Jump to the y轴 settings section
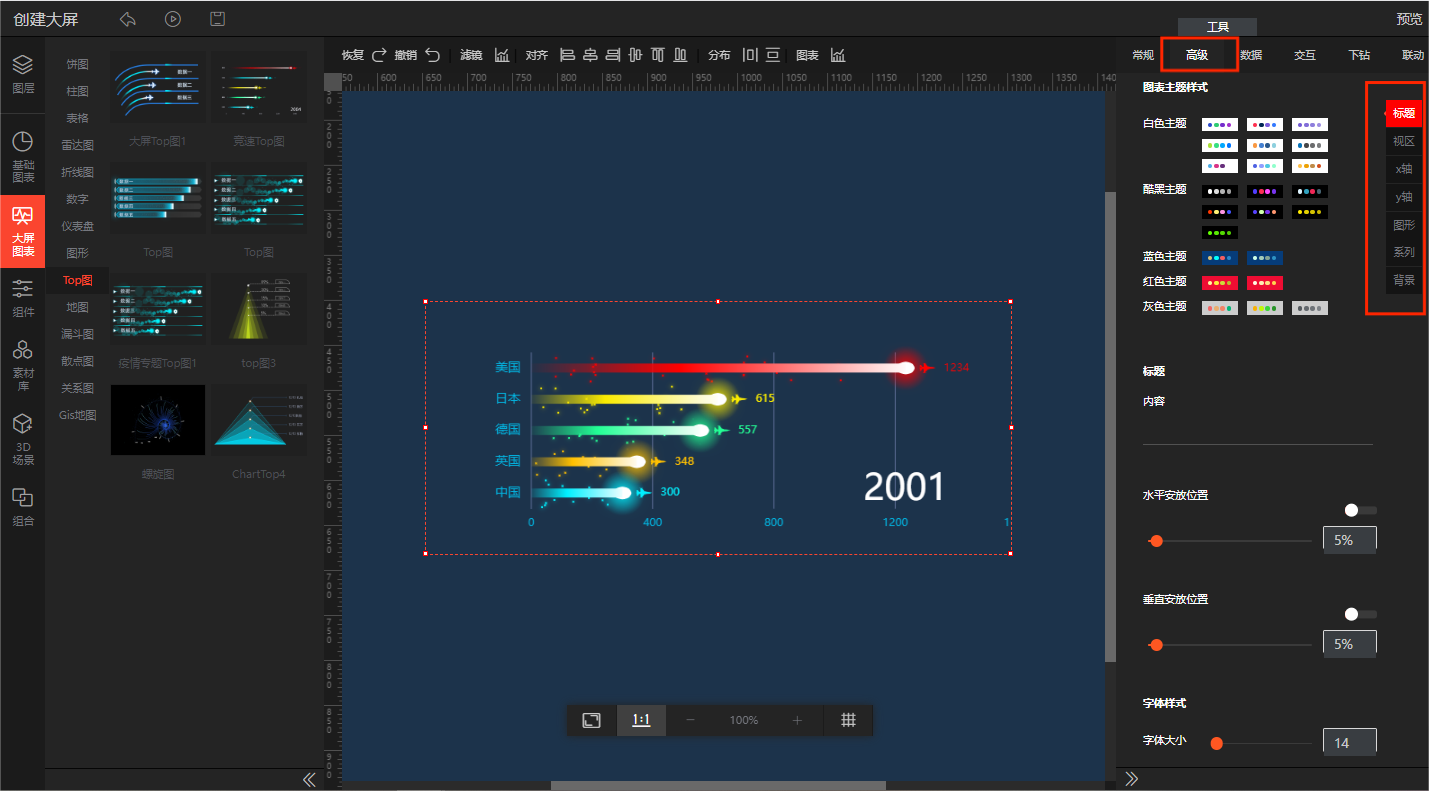1429x791 pixels. pyautogui.click(x=1404, y=197)
